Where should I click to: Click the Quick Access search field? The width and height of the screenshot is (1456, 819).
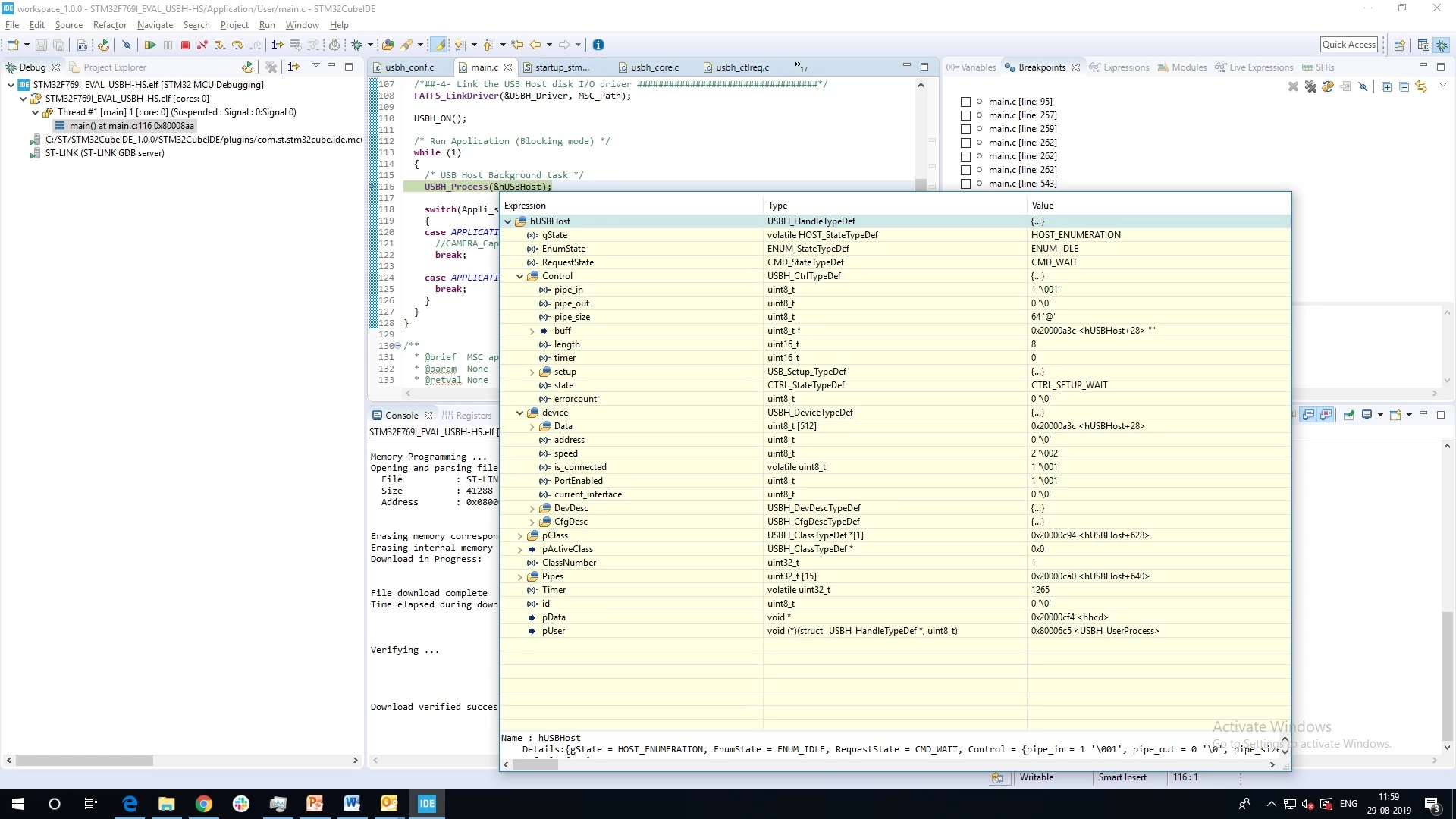click(1349, 45)
